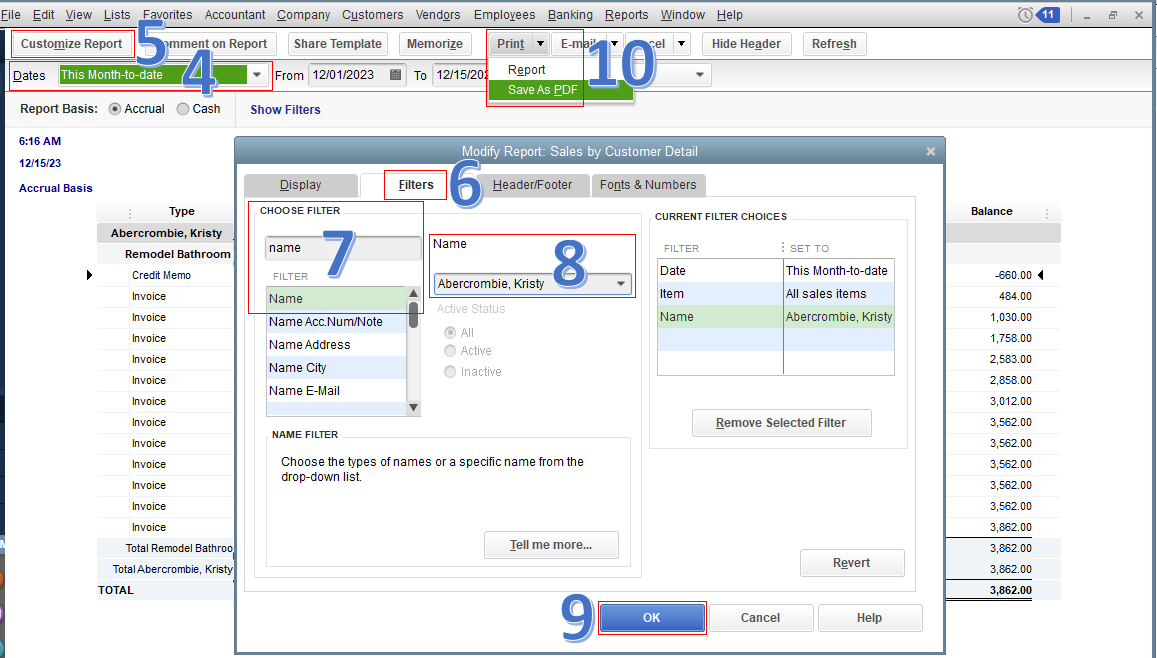Switch to the Display tab

tap(300, 185)
